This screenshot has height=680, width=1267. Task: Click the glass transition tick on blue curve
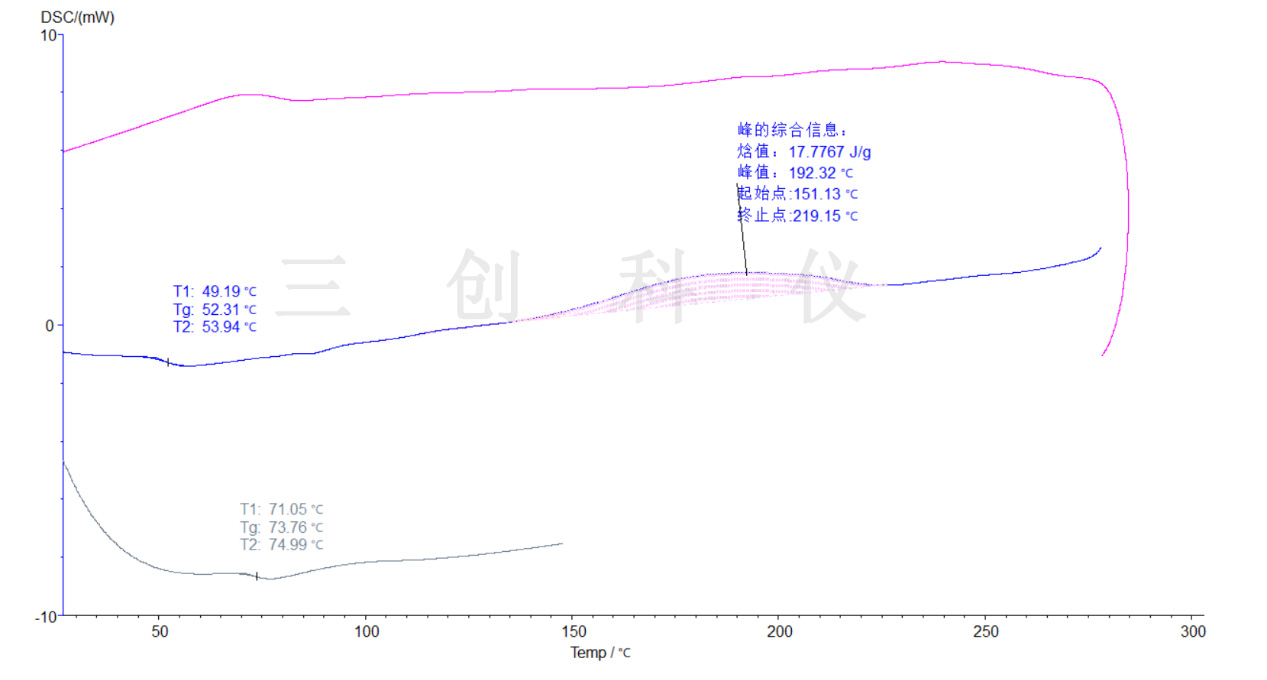[x=168, y=362]
